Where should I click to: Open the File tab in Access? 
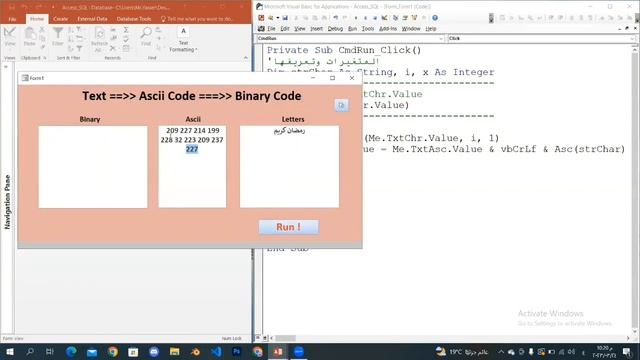pos(12,19)
